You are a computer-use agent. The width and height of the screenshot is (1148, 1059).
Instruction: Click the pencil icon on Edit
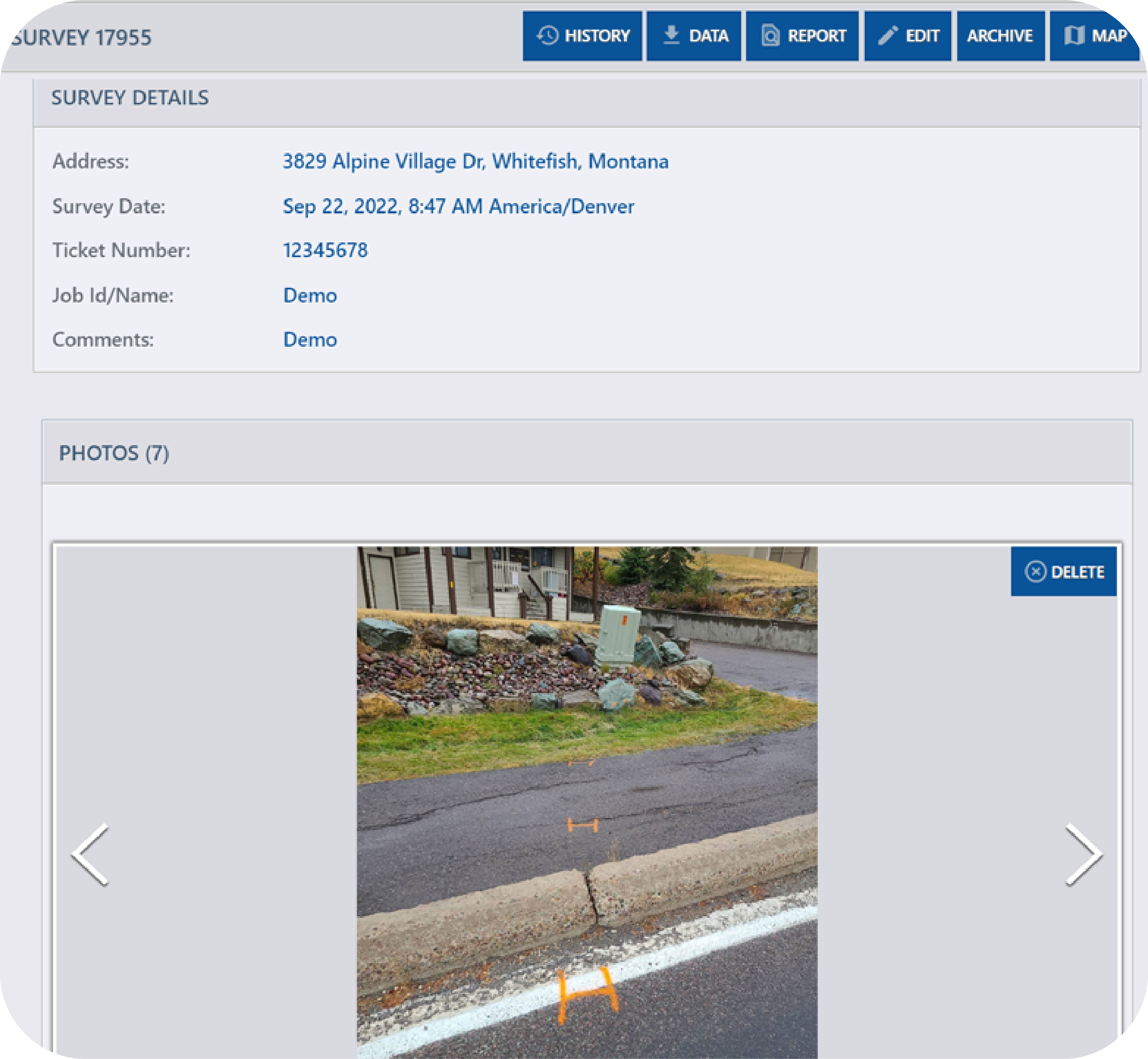(888, 36)
